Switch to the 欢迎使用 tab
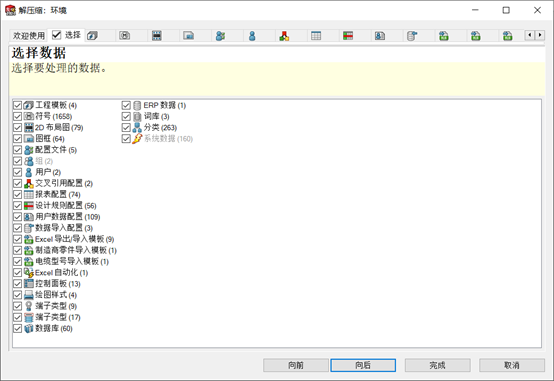554x381 pixels. point(29,36)
